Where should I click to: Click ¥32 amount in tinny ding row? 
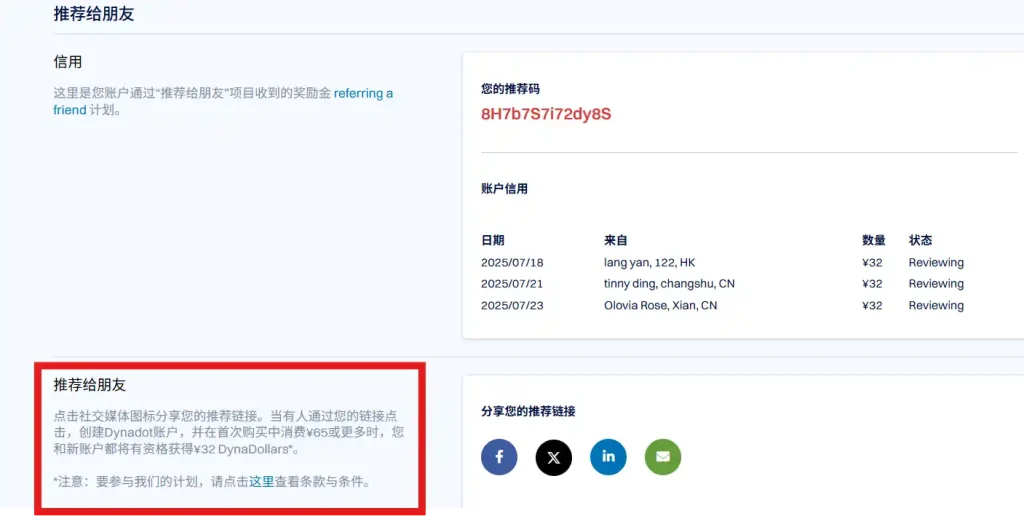tap(872, 283)
